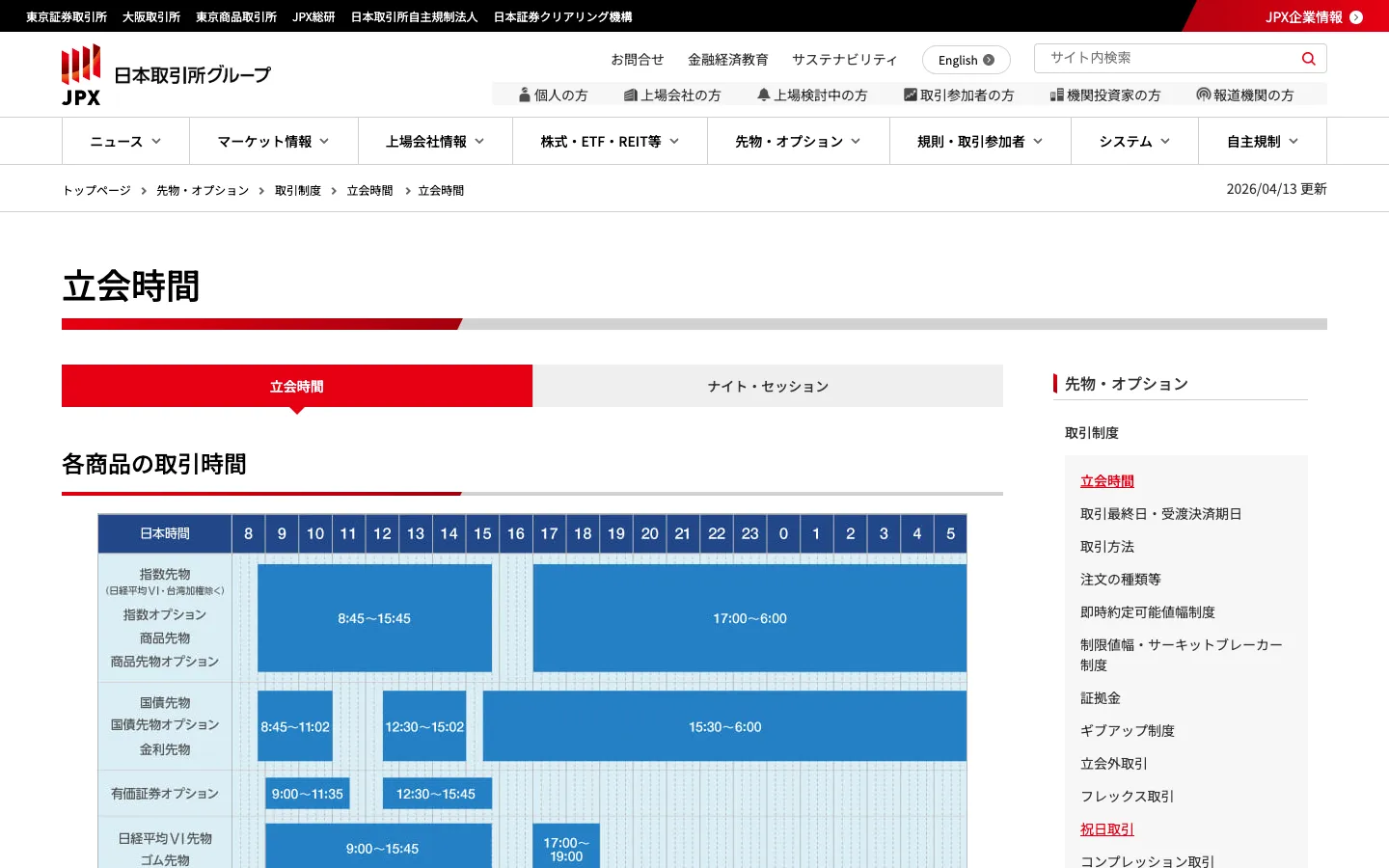Expand the マーケット情報 menu

point(274,142)
